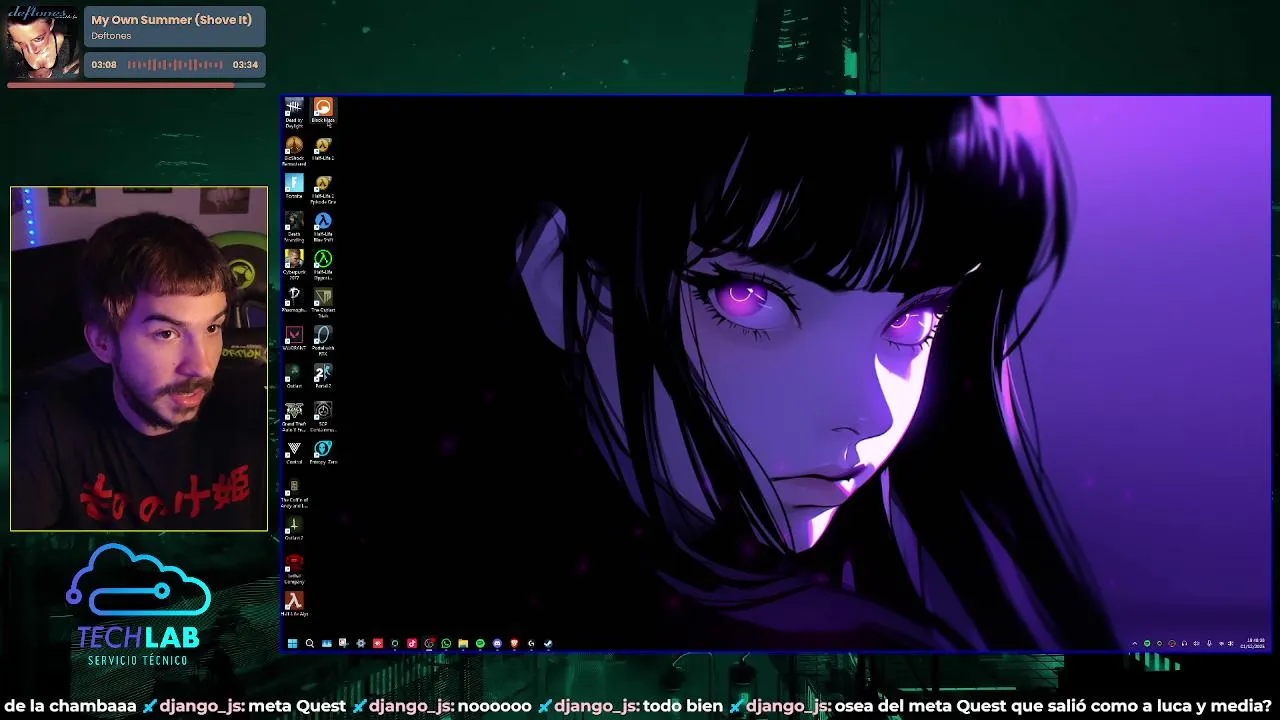Select the Lethal Company desktop icon
Viewport: 1280px width, 720px height.
click(x=294, y=570)
